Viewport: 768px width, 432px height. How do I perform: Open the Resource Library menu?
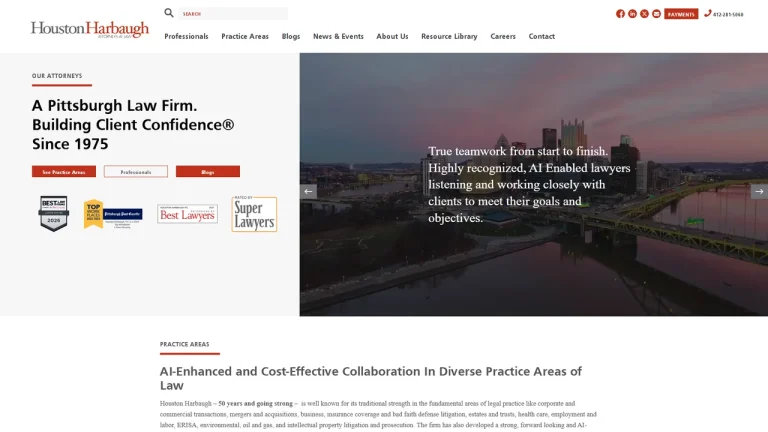(x=449, y=36)
